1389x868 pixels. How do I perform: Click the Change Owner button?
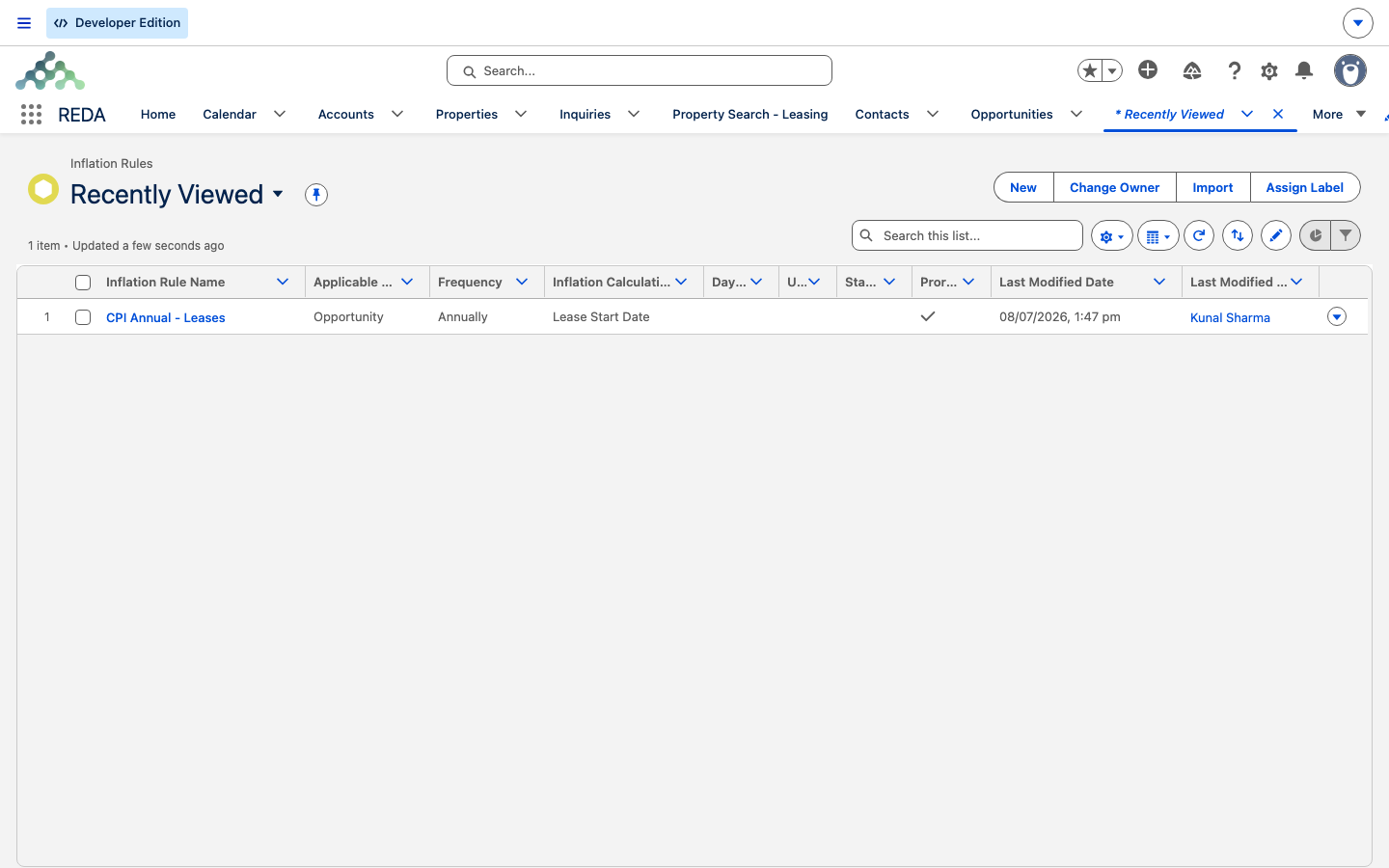(x=1115, y=187)
